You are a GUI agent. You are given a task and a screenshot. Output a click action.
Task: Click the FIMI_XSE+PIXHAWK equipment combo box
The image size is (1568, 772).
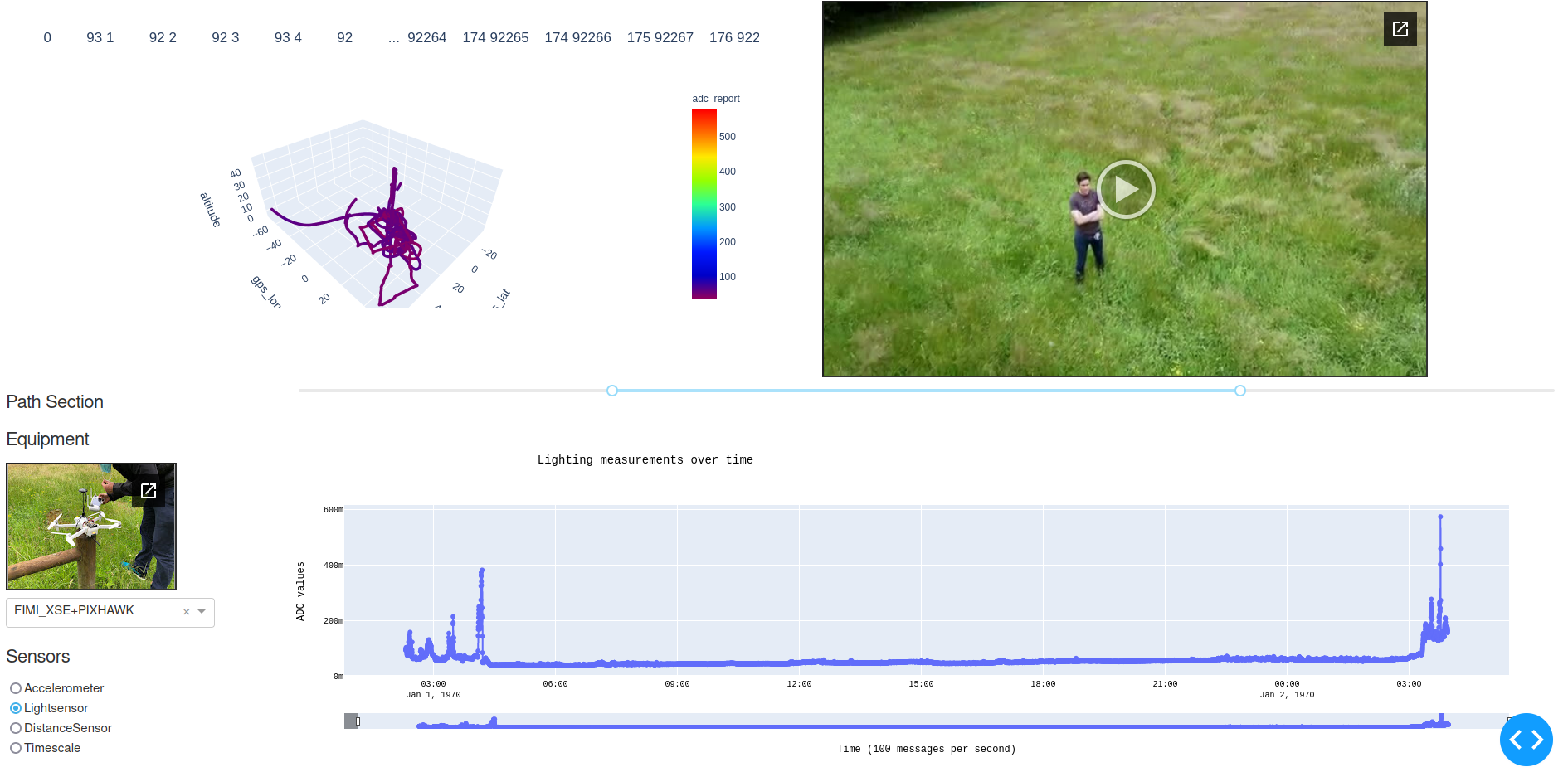tap(110, 612)
